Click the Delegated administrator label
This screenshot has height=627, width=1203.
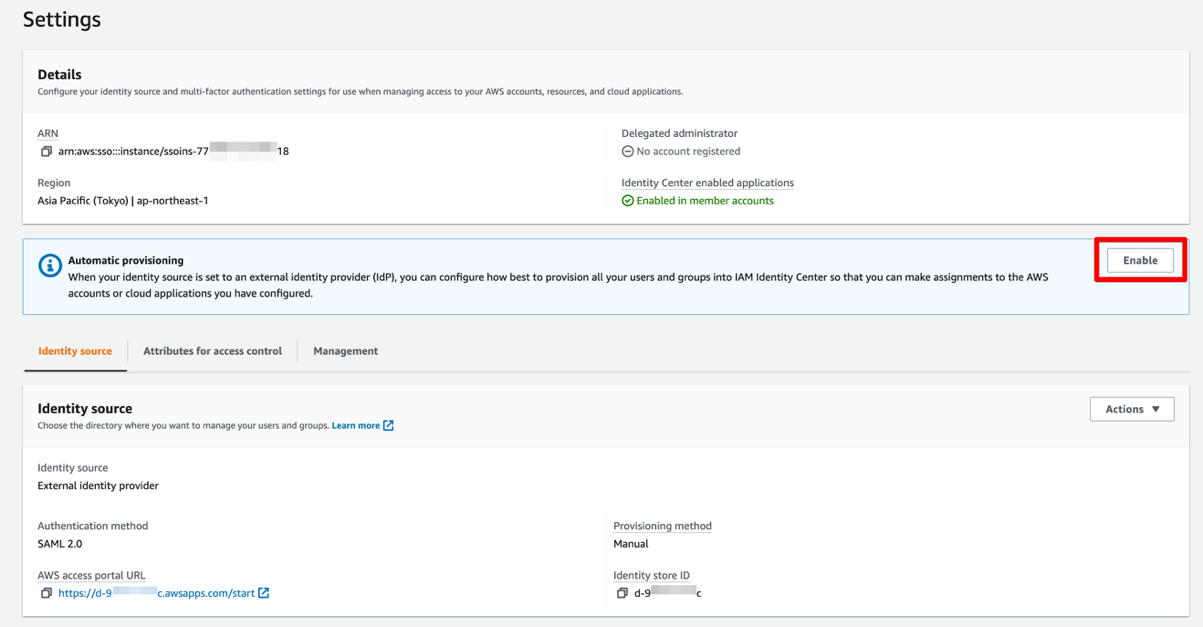tap(679, 133)
